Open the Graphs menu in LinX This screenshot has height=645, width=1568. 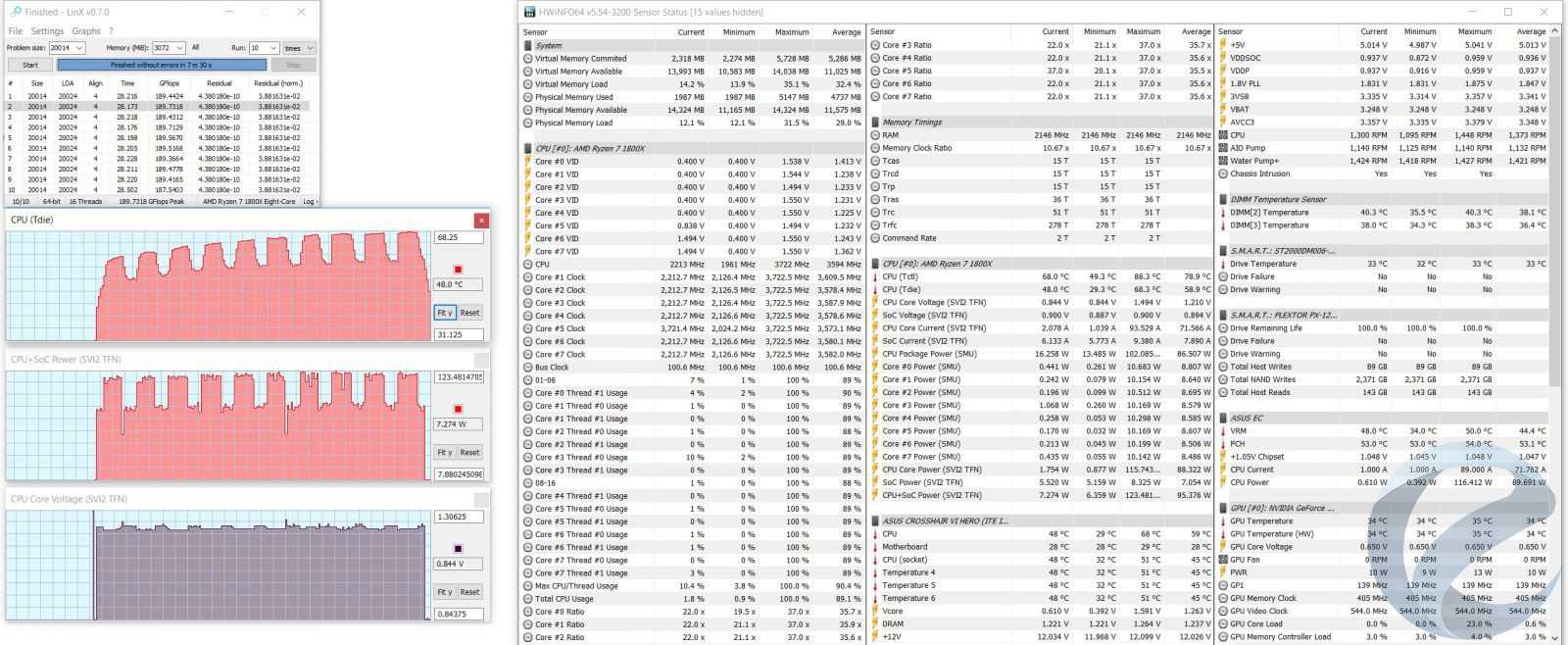tap(86, 31)
